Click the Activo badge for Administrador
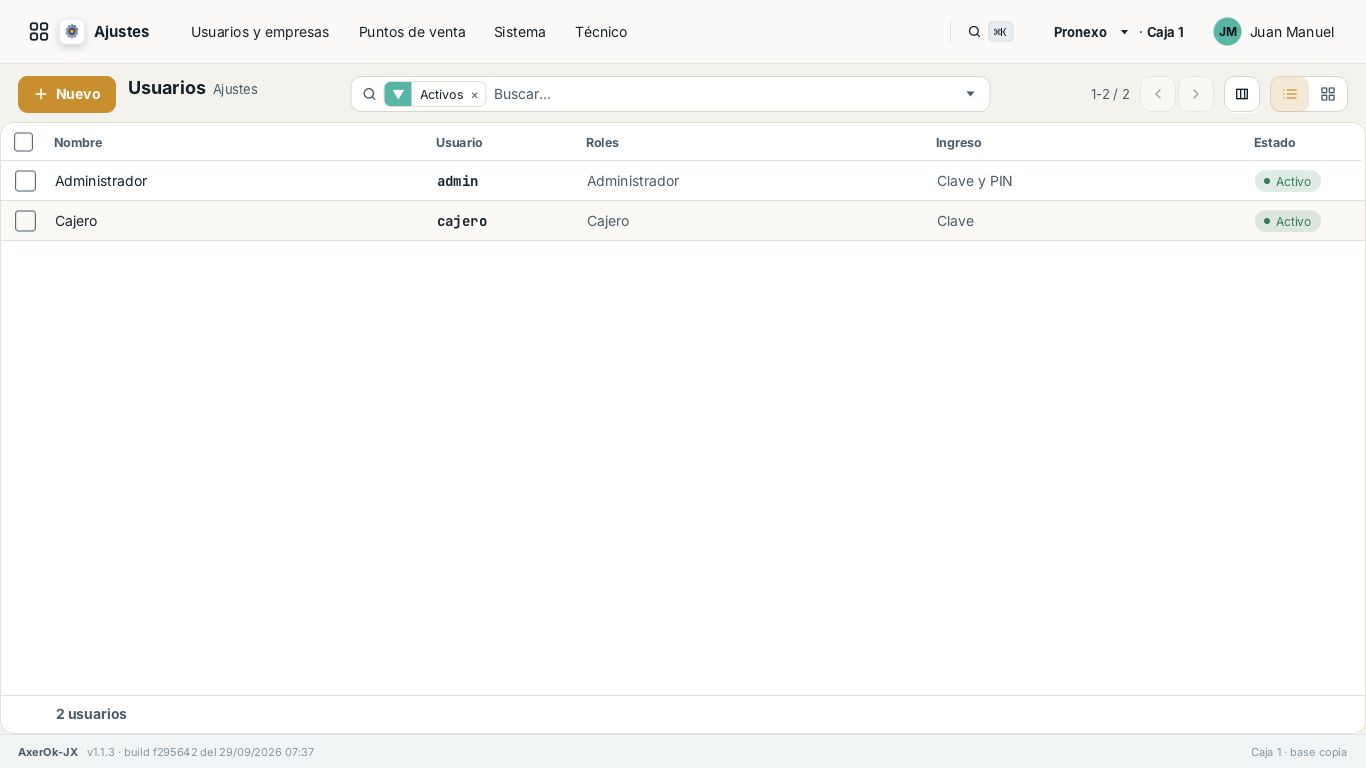 click(1288, 181)
